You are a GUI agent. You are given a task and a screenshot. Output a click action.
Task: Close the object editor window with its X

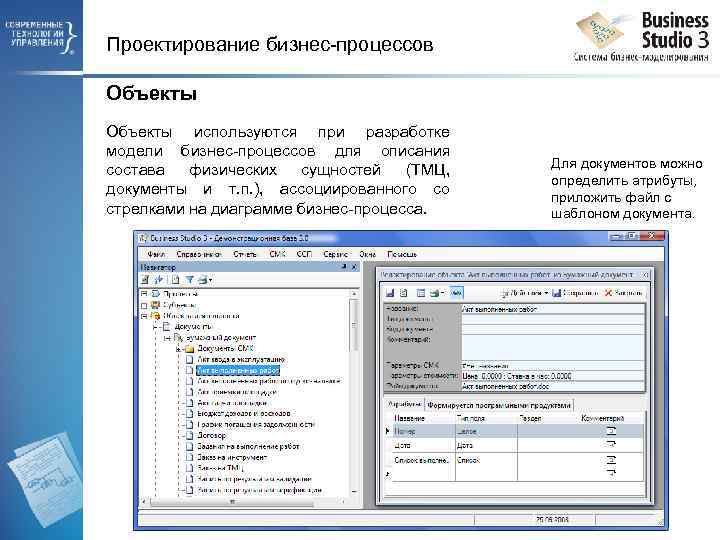pyautogui.click(x=645, y=275)
